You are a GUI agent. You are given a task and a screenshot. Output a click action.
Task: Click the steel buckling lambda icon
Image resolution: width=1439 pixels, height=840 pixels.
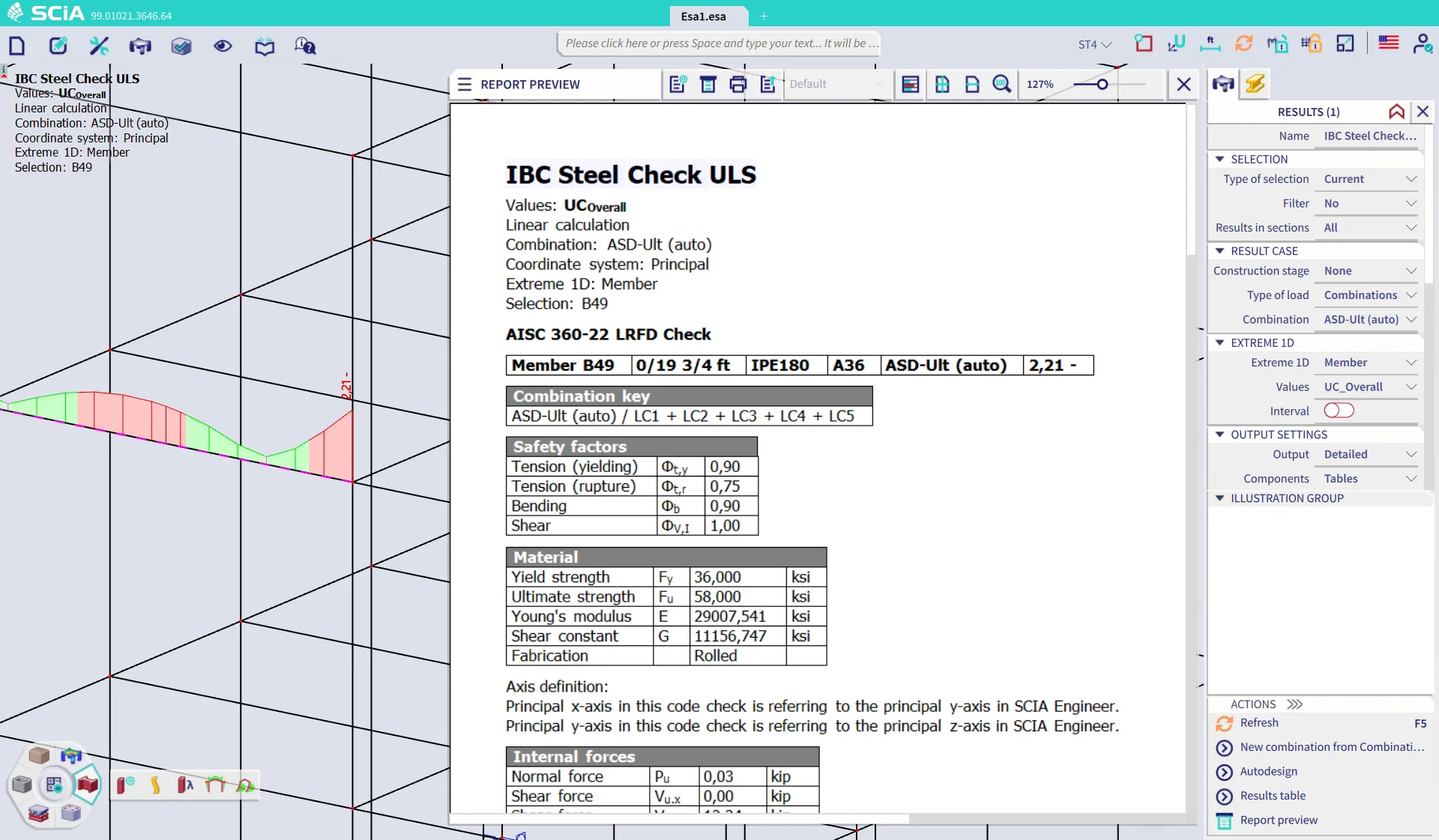point(185,785)
